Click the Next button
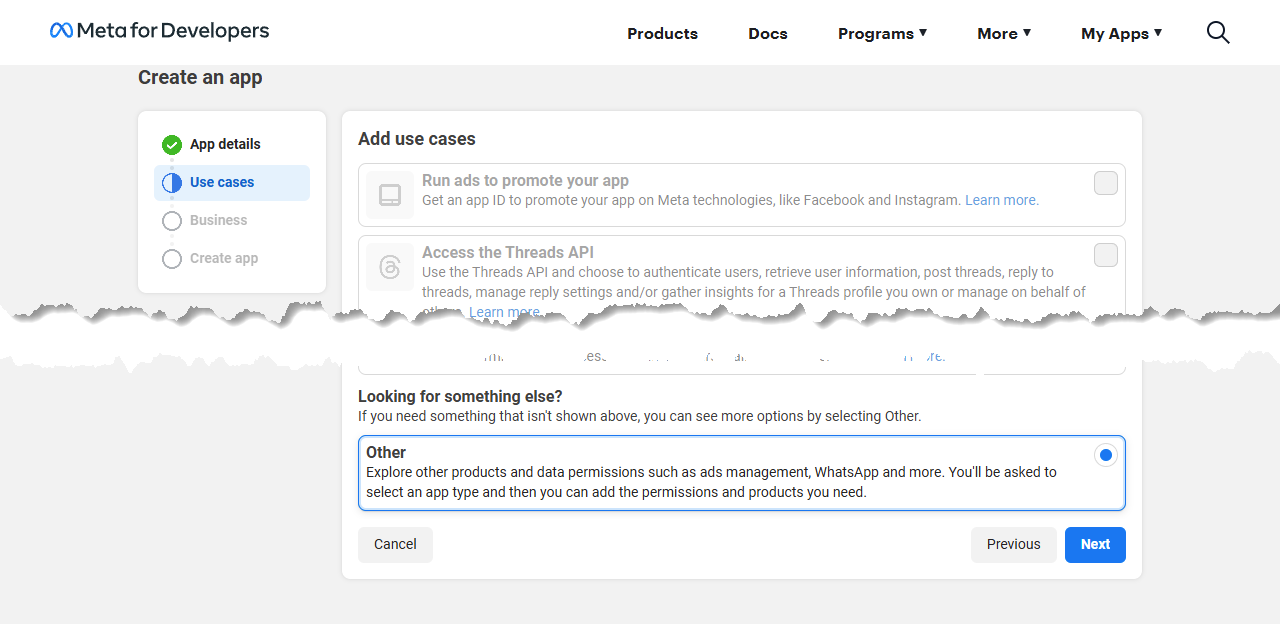1280x624 pixels. point(1095,544)
